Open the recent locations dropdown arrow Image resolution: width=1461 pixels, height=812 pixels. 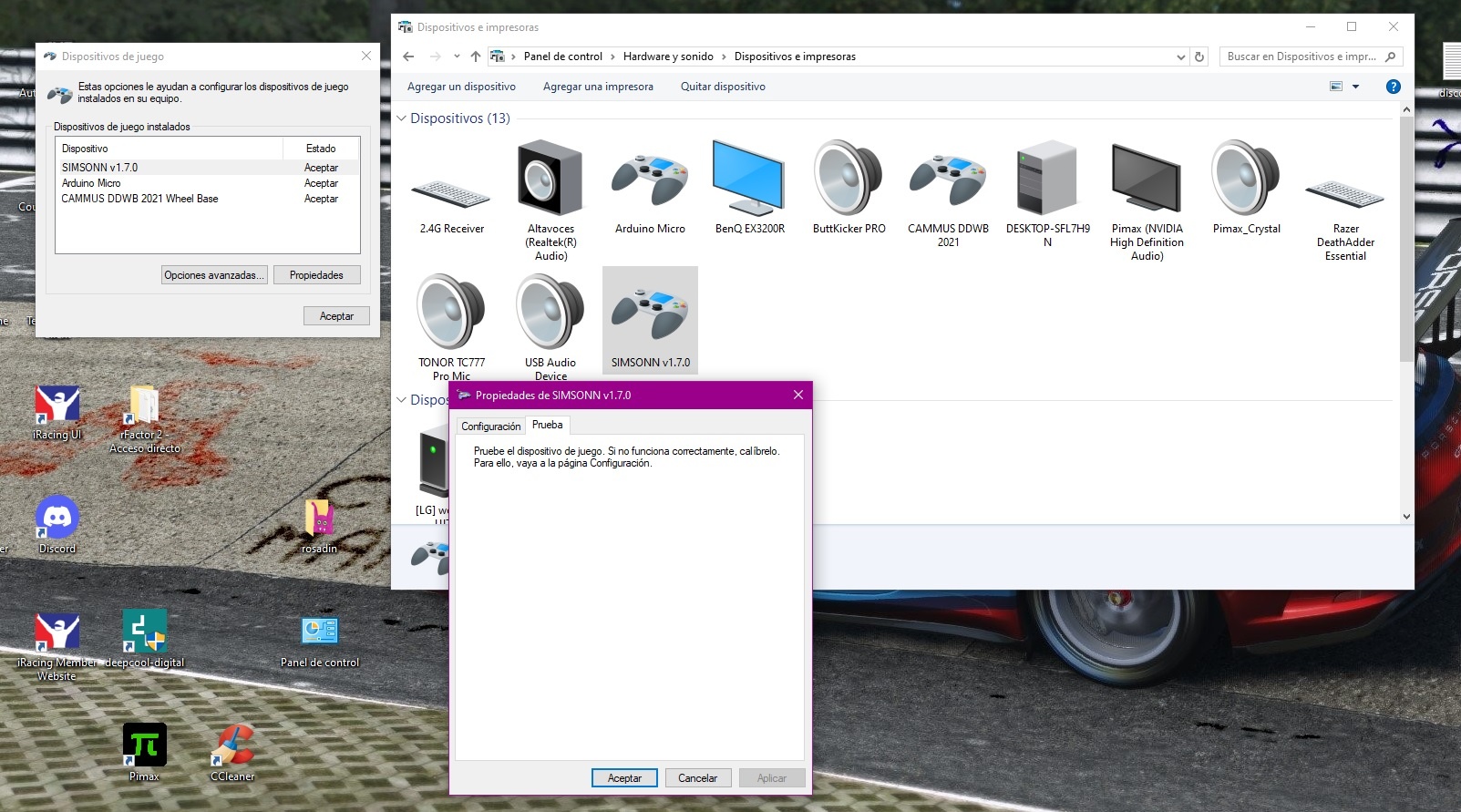[457, 57]
